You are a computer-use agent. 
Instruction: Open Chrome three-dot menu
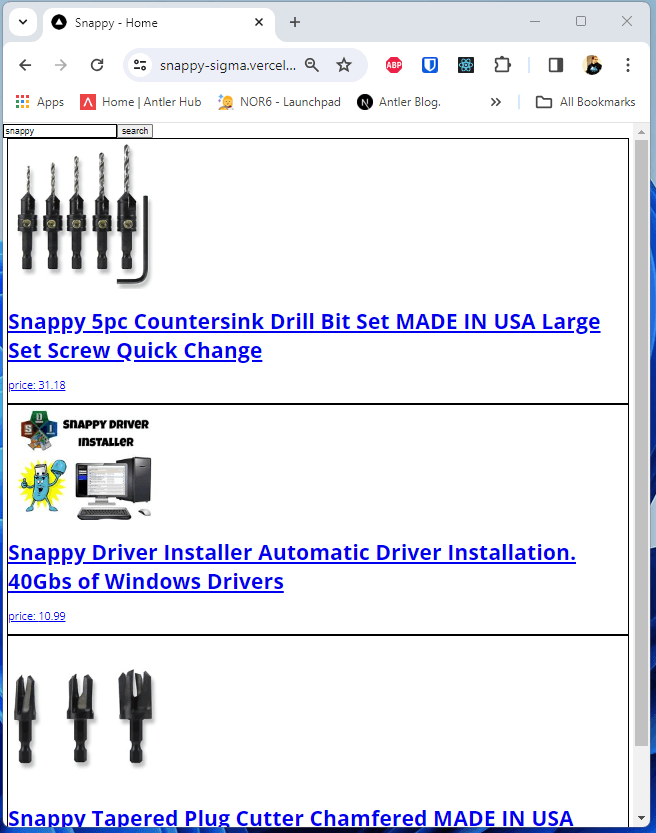pyautogui.click(x=628, y=65)
